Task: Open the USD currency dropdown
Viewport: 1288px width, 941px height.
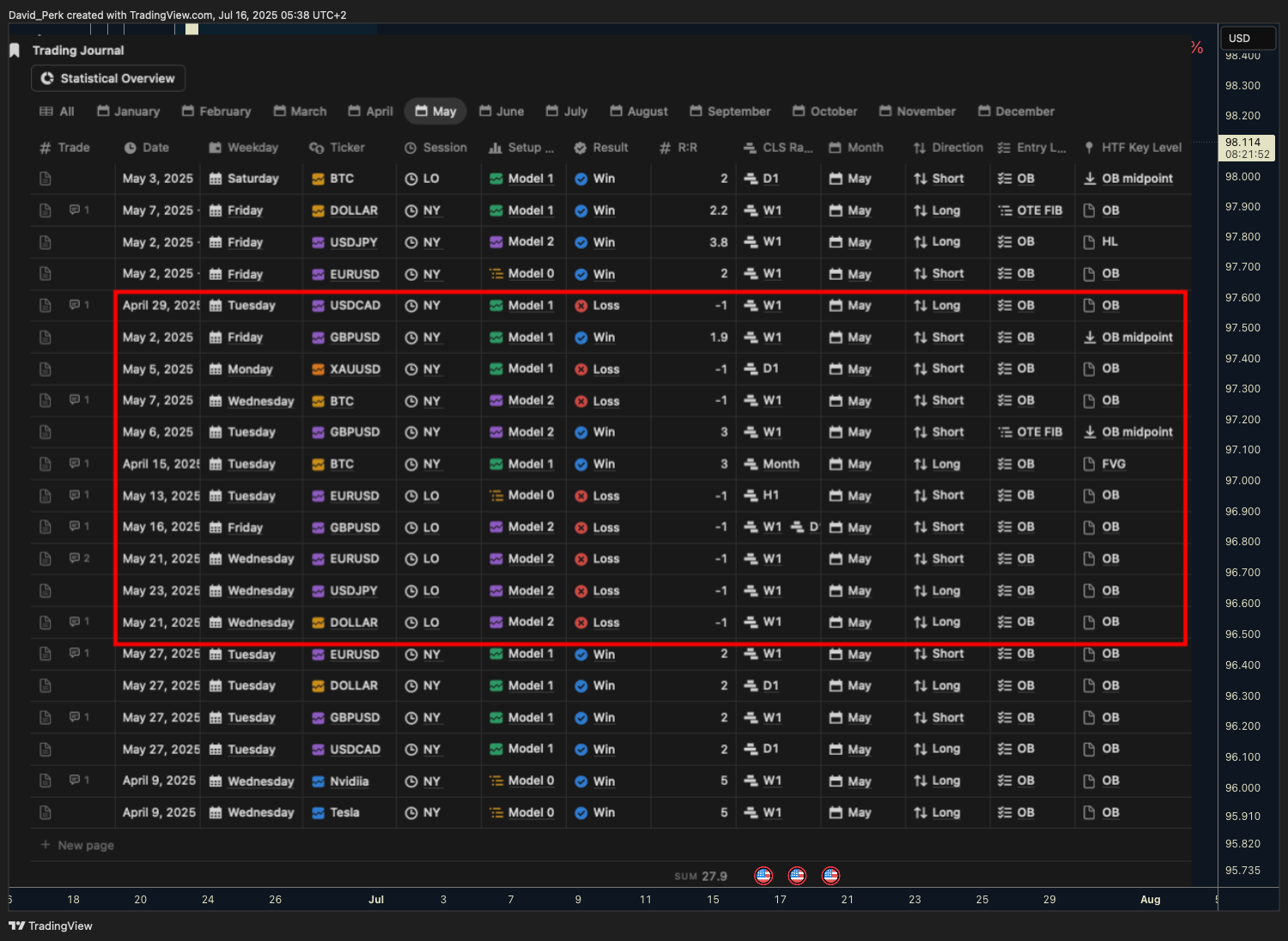Action: coord(1248,38)
